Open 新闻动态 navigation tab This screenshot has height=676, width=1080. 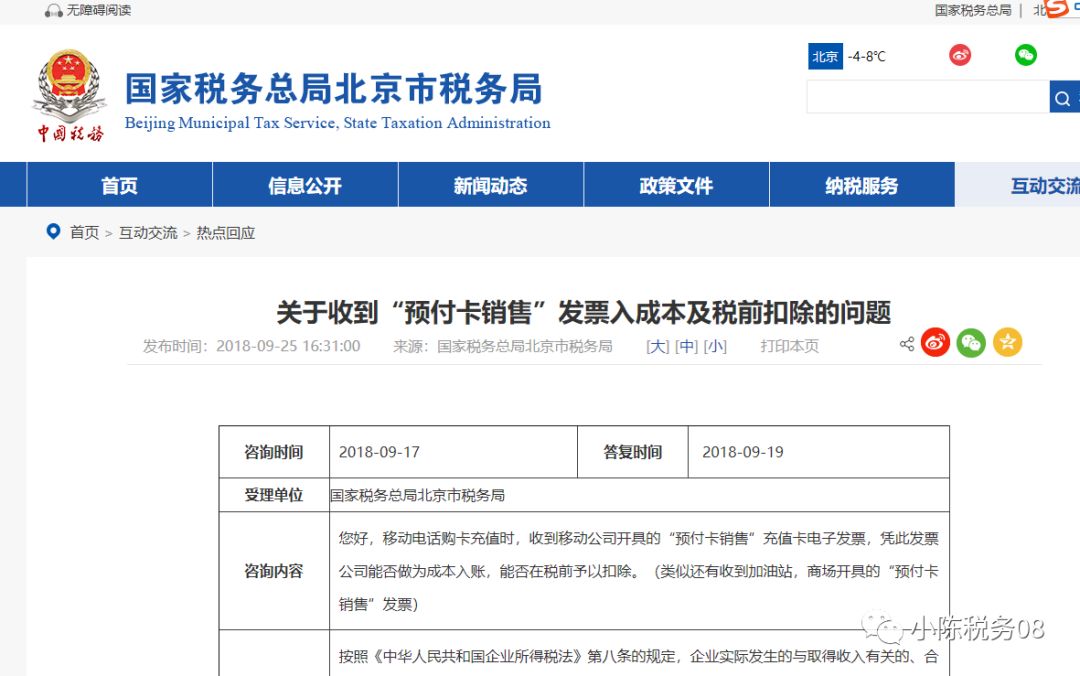(x=490, y=185)
